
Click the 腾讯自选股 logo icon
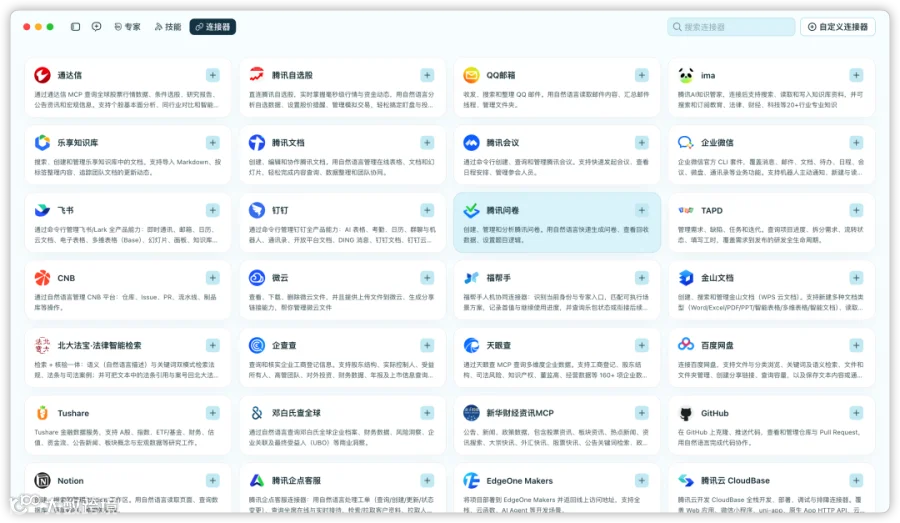coord(257,75)
